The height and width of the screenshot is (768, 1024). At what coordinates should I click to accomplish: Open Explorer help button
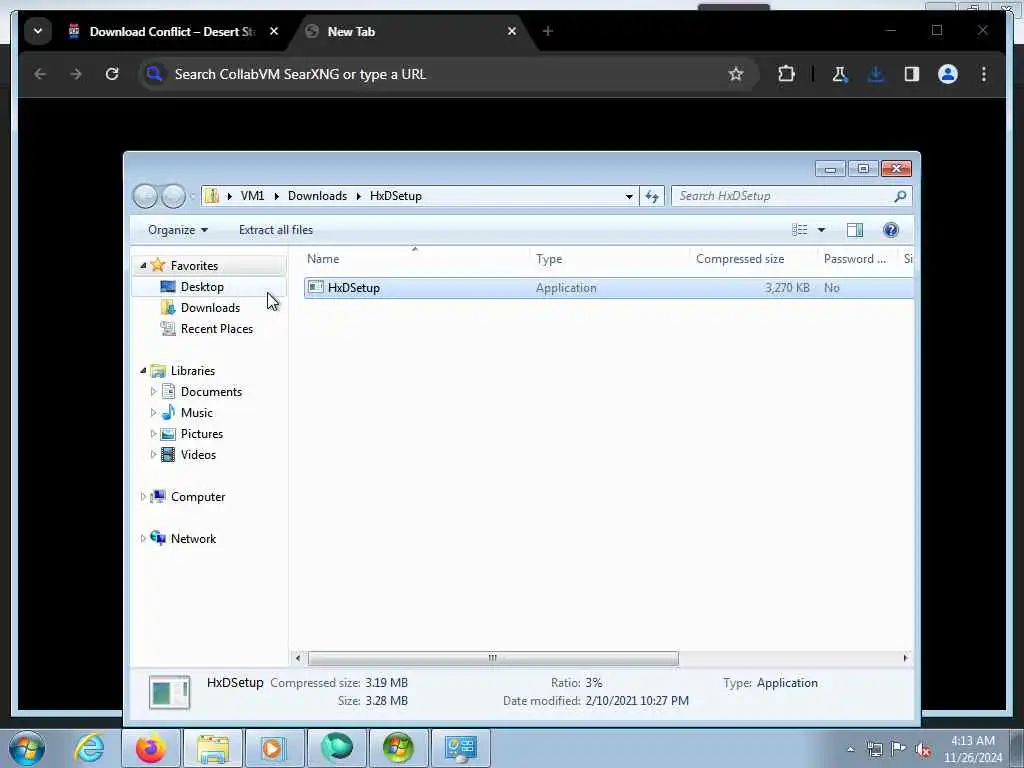[891, 230]
